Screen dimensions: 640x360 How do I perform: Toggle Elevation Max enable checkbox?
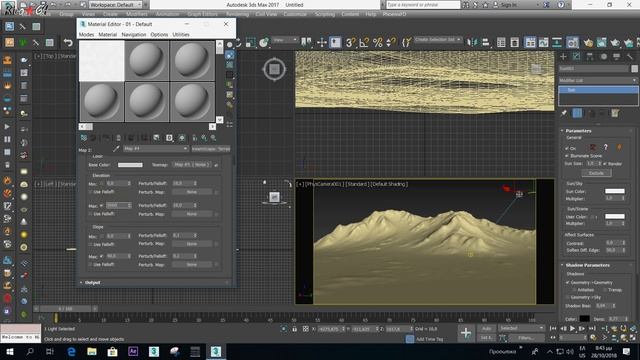pyautogui.click(x=102, y=205)
